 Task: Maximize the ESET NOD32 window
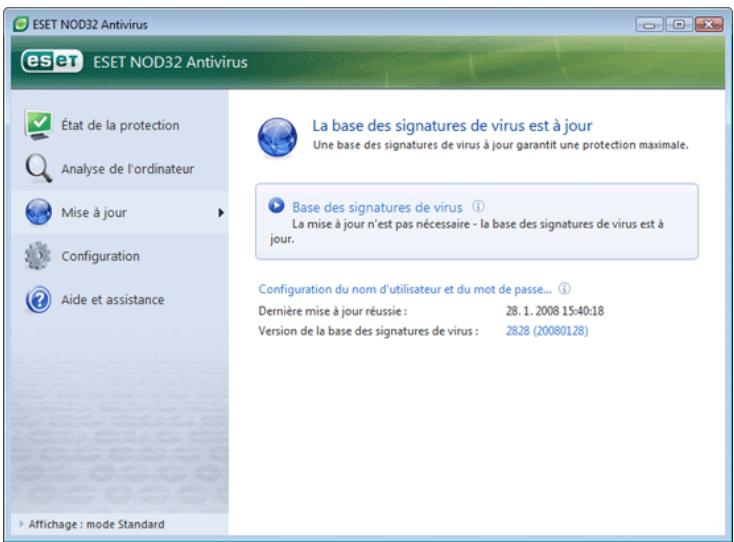click(679, 24)
